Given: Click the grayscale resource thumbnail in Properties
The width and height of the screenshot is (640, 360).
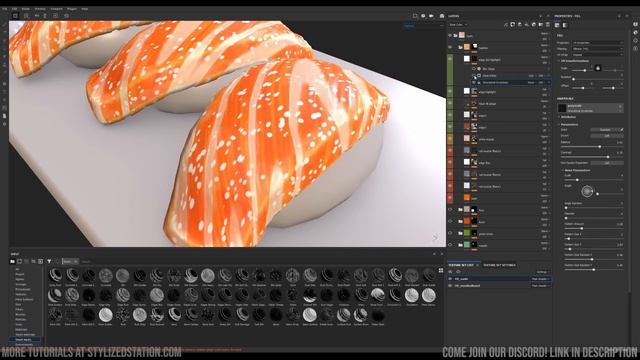Looking at the screenshot, I should click(x=562, y=108).
